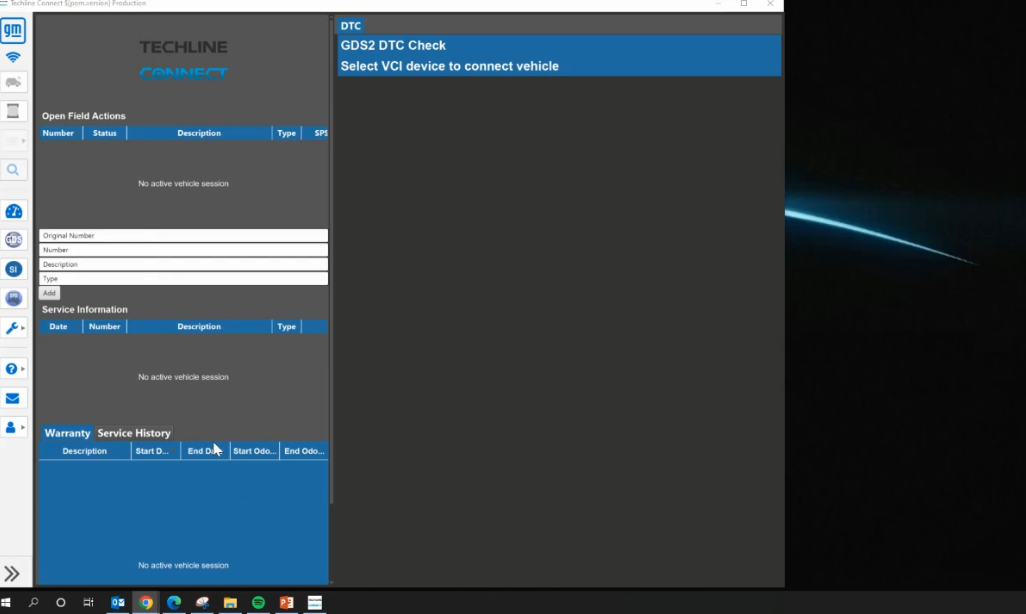Switch to Google Chrome on the taskbar
The image size is (1026, 614).
click(146, 602)
